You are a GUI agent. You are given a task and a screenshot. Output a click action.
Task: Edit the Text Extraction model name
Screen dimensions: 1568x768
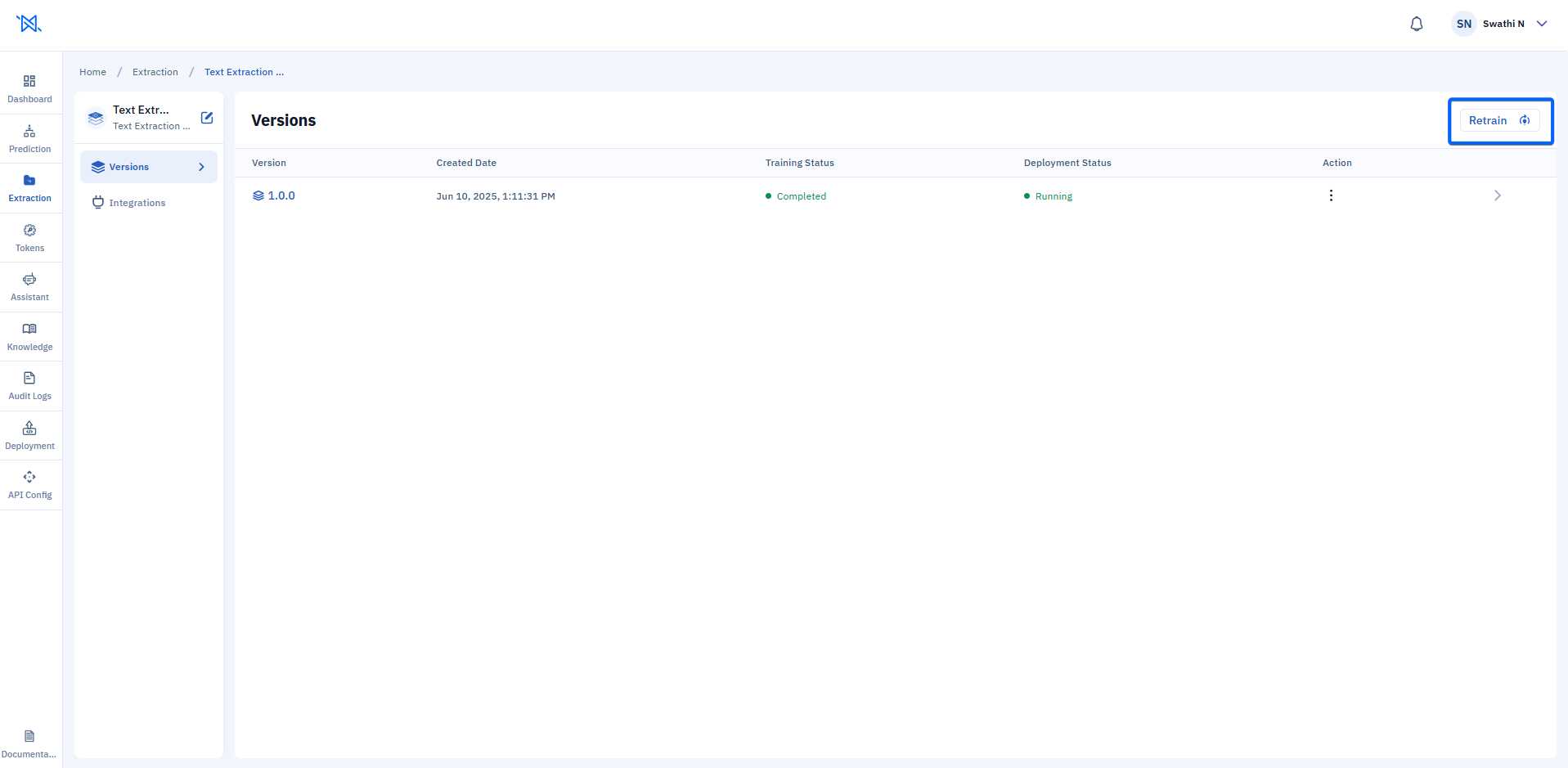coord(207,118)
